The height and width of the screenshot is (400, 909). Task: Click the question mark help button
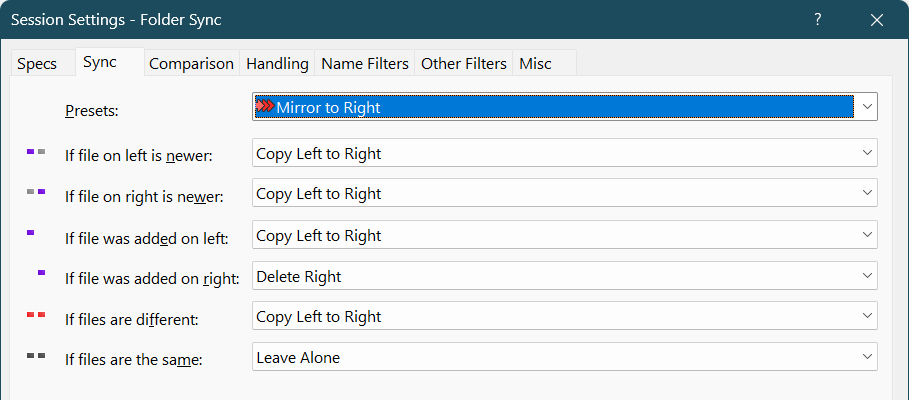coord(817,19)
